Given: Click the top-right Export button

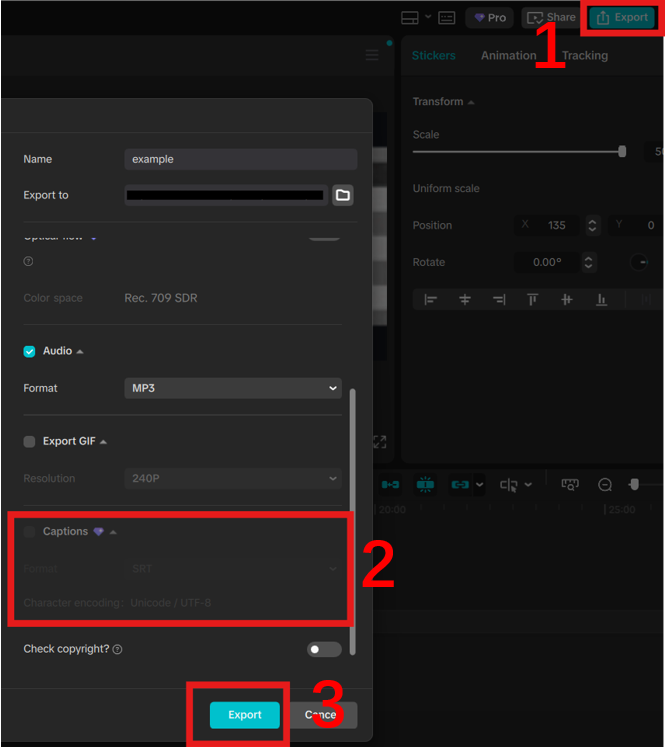Looking at the screenshot, I should (622, 18).
